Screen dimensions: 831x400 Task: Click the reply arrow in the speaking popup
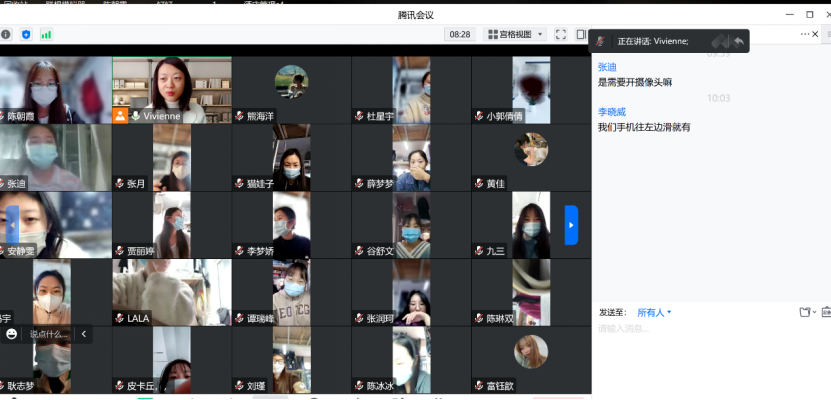(x=738, y=41)
